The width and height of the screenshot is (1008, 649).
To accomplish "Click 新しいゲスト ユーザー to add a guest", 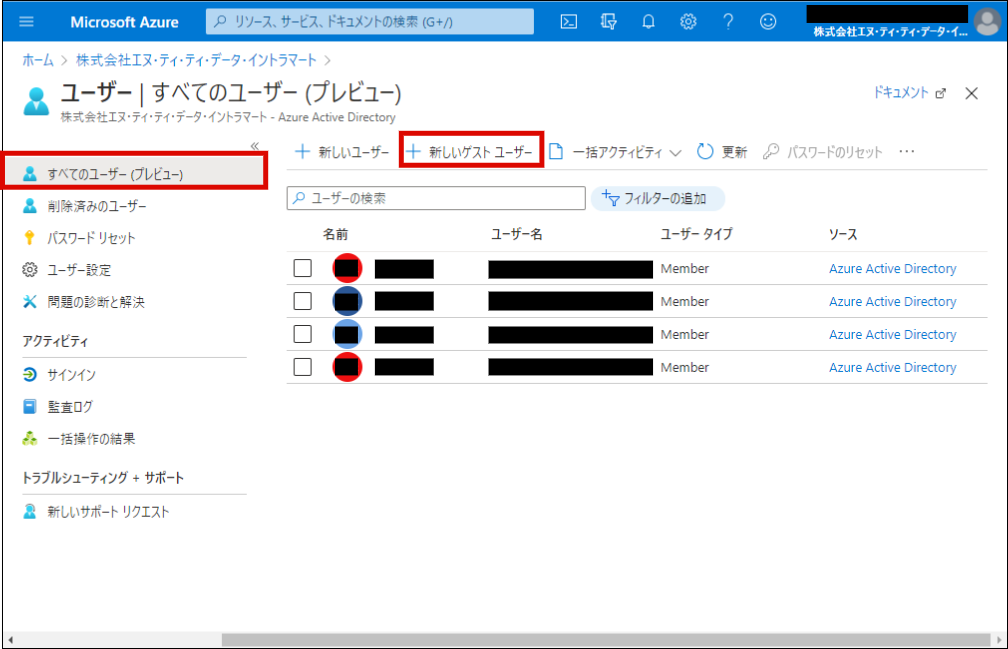I will [471, 152].
